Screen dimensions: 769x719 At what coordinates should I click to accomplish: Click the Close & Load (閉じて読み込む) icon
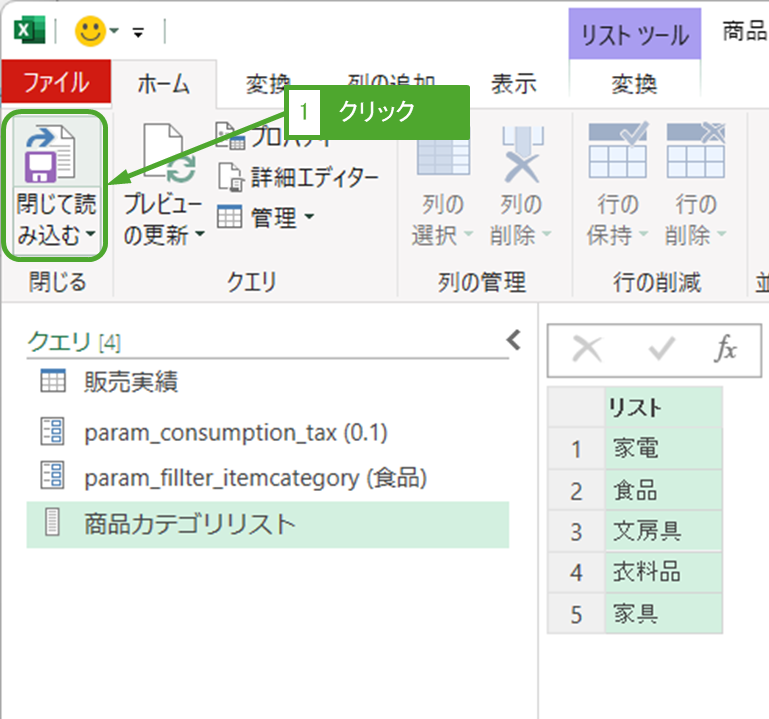[55, 156]
